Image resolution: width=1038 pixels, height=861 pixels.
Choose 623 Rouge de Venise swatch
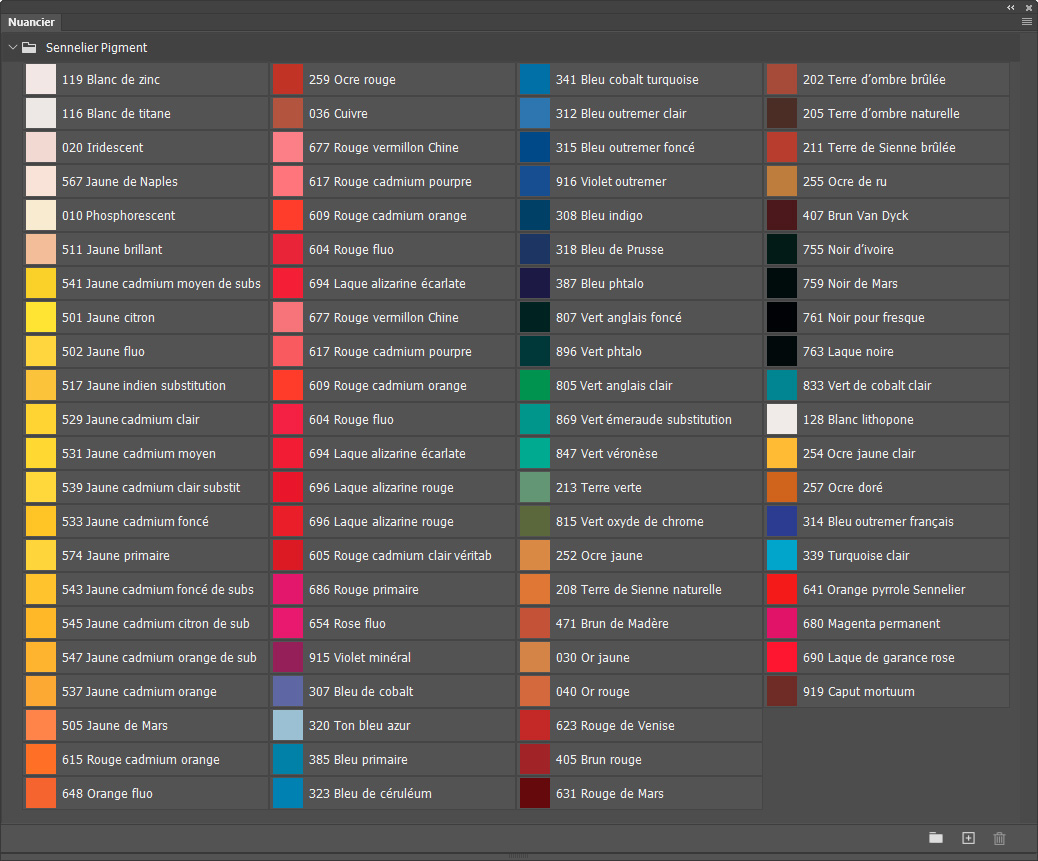pos(640,726)
